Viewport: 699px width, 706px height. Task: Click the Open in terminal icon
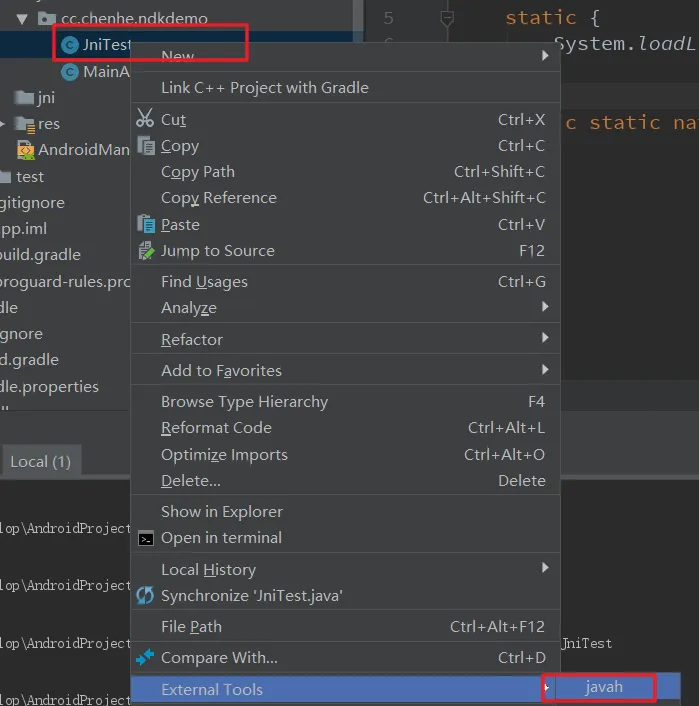tap(145, 538)
